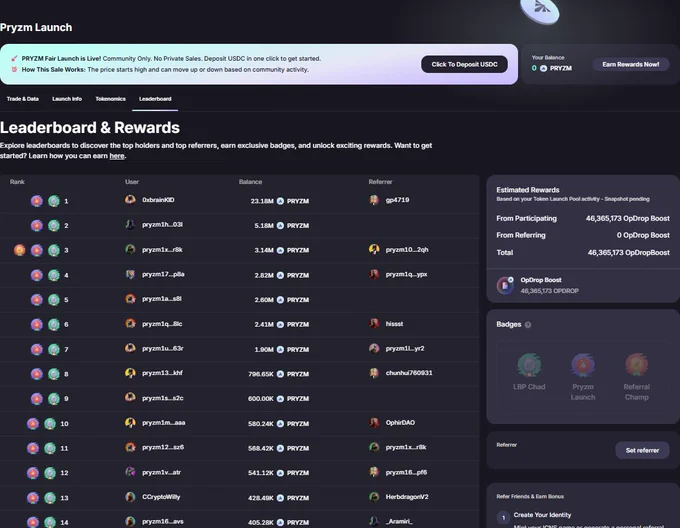Click the orange Referral Champ badge in rank 3 row

coord(20,250)
